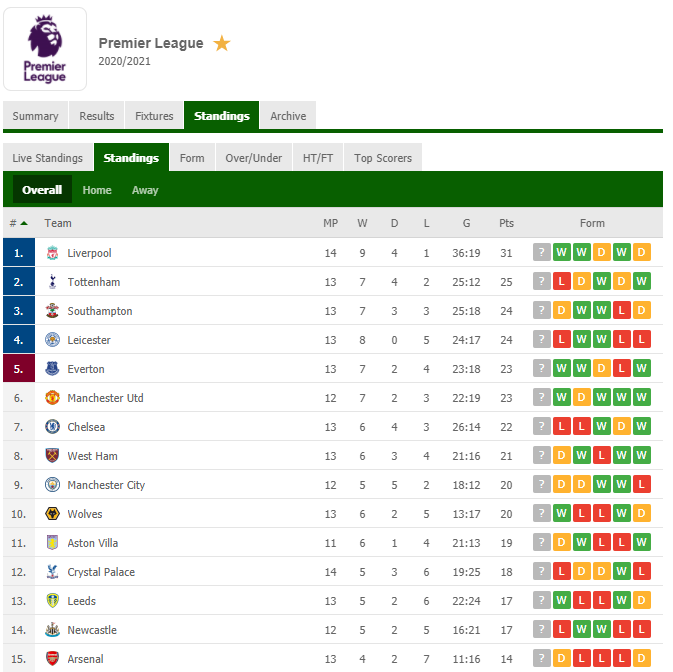Select the Overall standings filter

point(42,189)
